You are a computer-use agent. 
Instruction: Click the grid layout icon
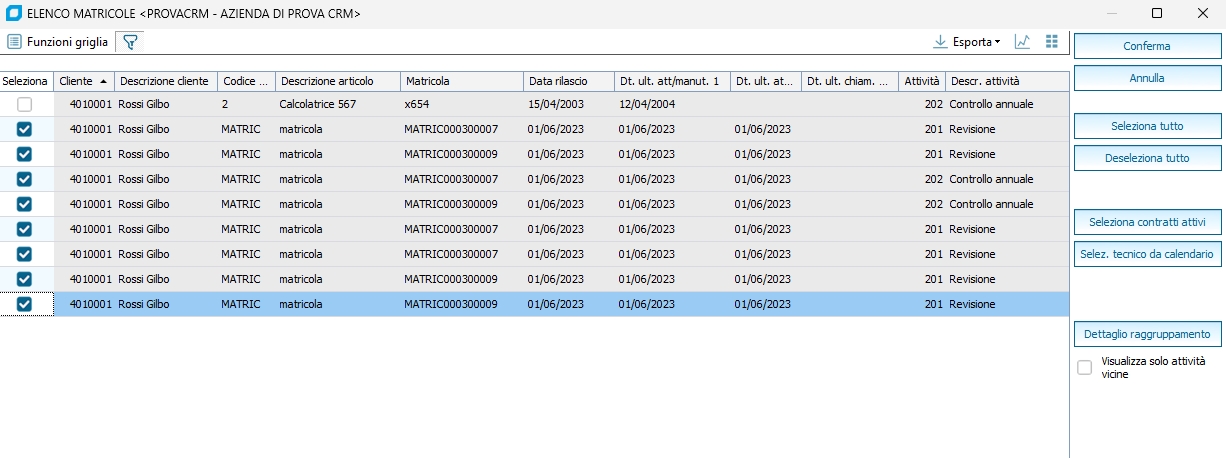pyautogui.click(x=1051, y=42)
